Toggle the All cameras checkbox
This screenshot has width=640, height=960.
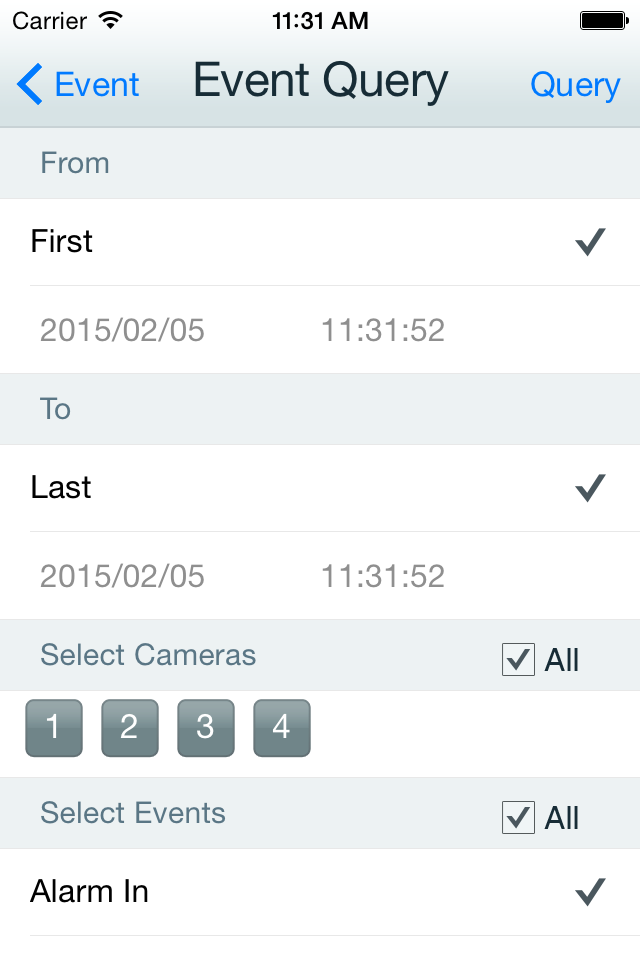click(x=518, y=659)
